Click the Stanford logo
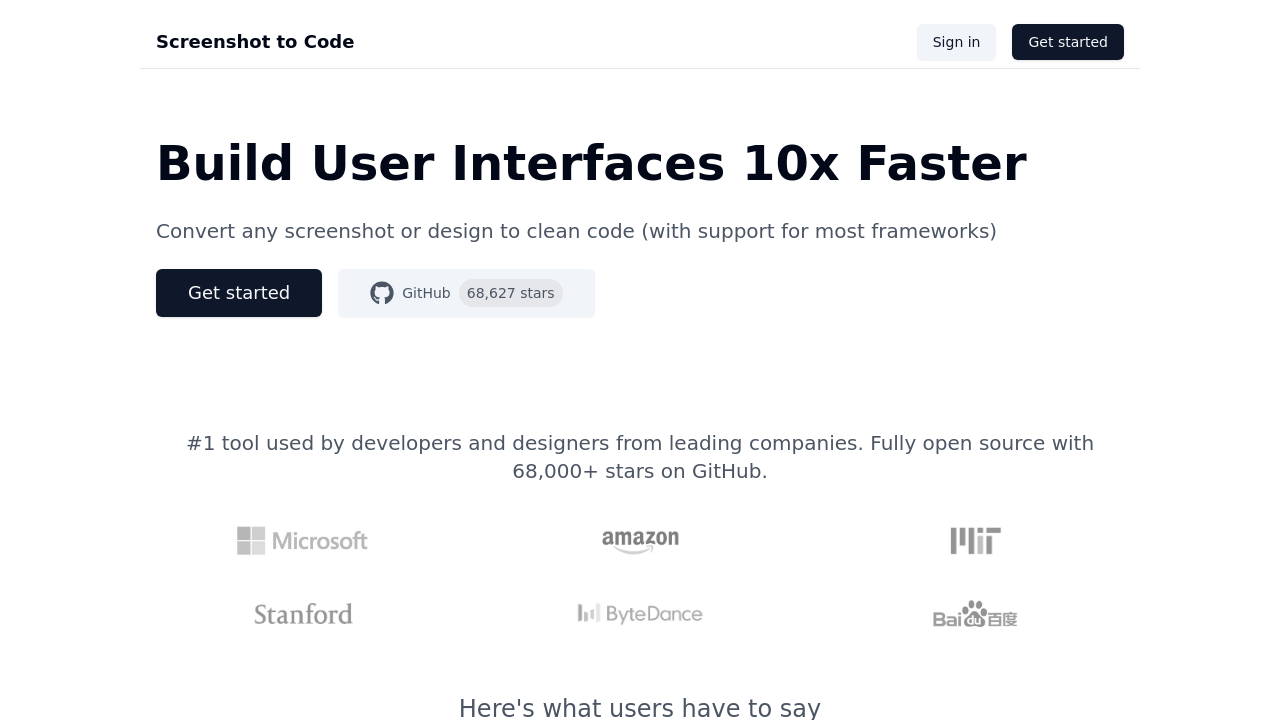 tap(303, 613)
